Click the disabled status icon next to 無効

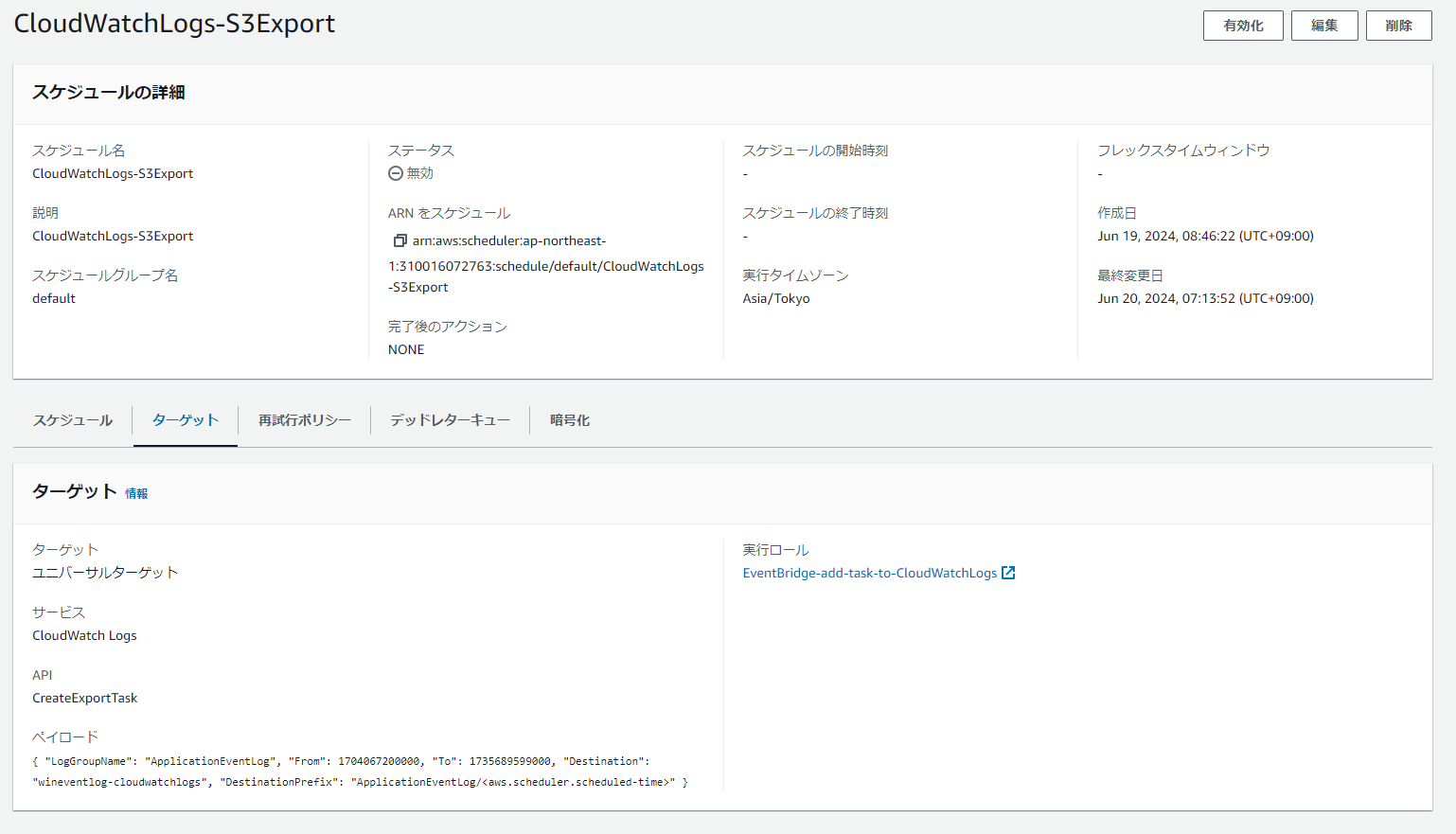click(x=395, y=173)
